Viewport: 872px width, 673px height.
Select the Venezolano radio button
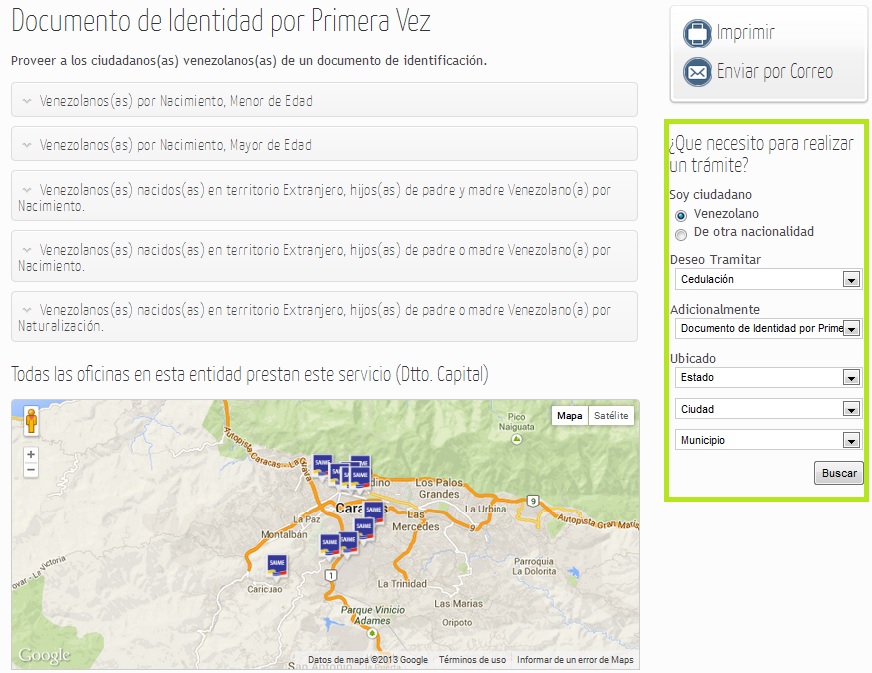click(x=681, y=215)
